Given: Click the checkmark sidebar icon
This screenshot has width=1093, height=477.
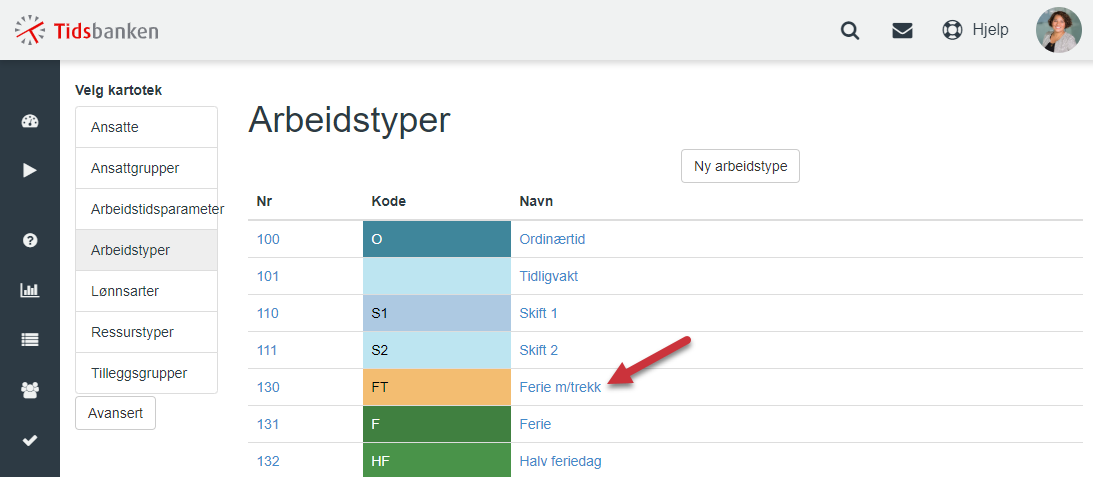Looking at the screenshot, I should point(30,440).
